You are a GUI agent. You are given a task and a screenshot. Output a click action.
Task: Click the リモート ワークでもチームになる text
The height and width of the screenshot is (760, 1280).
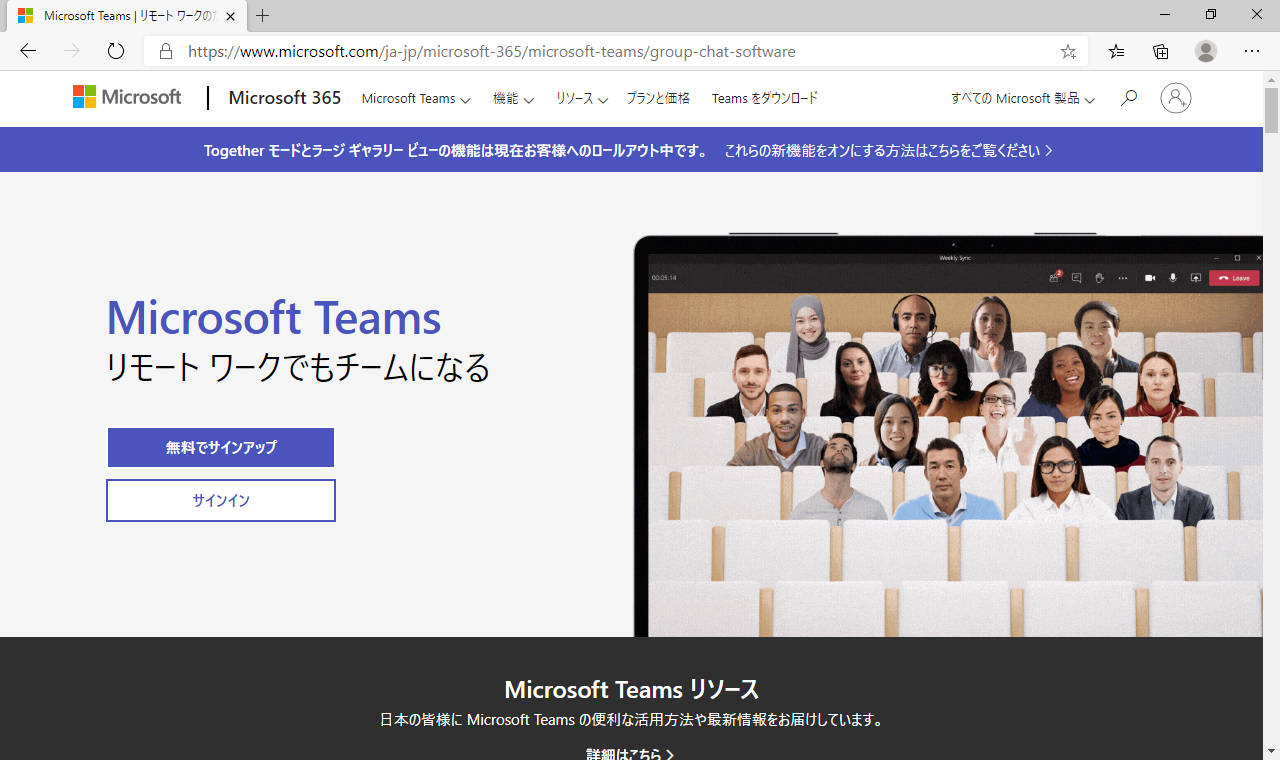[x=298, y=368]
